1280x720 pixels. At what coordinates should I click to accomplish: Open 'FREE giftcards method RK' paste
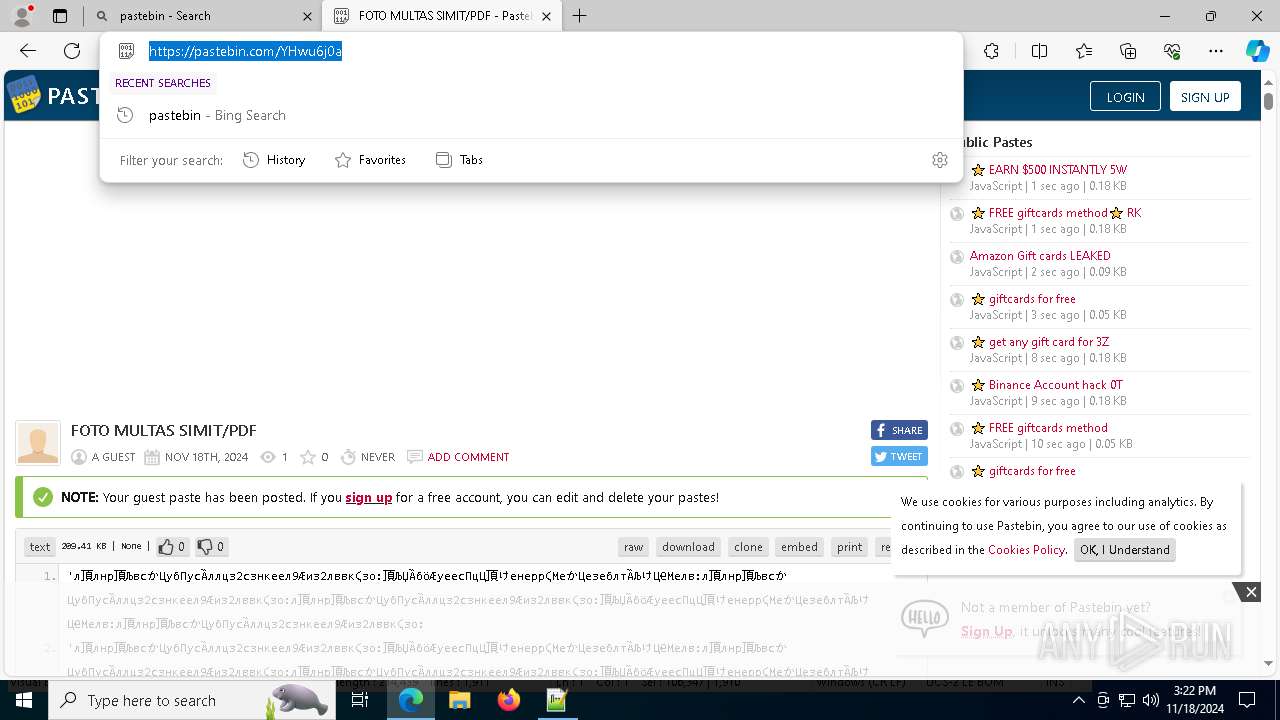1064,213
